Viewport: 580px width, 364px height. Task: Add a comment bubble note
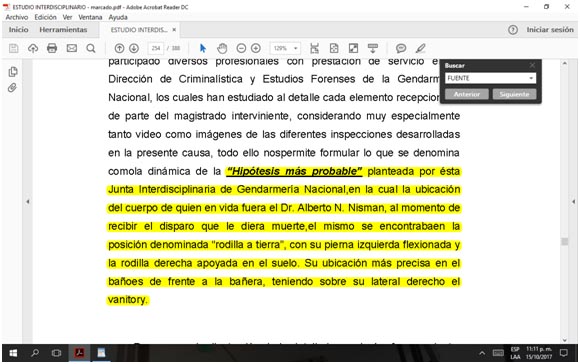point(401,48)
